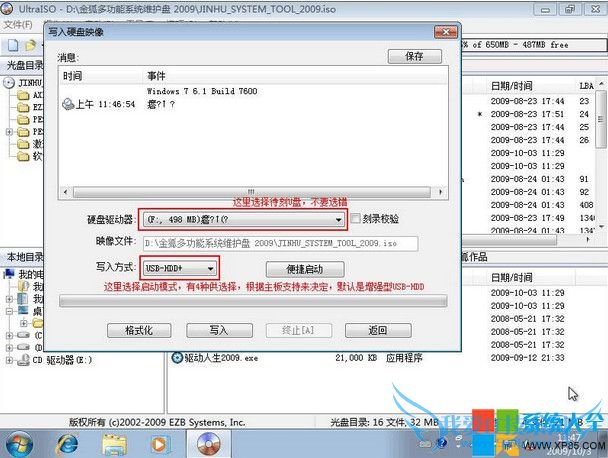Viewport: 608px width, 458px height.
Task: Select the Windows 7 6.1 Build 7600 row
Action: (x=202, y=91)
